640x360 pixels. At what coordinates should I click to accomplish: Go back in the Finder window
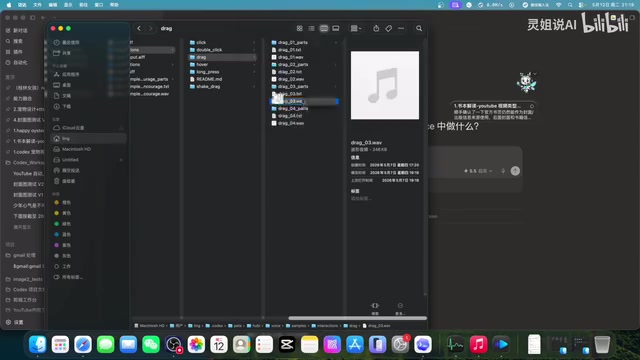coord(139,28)
